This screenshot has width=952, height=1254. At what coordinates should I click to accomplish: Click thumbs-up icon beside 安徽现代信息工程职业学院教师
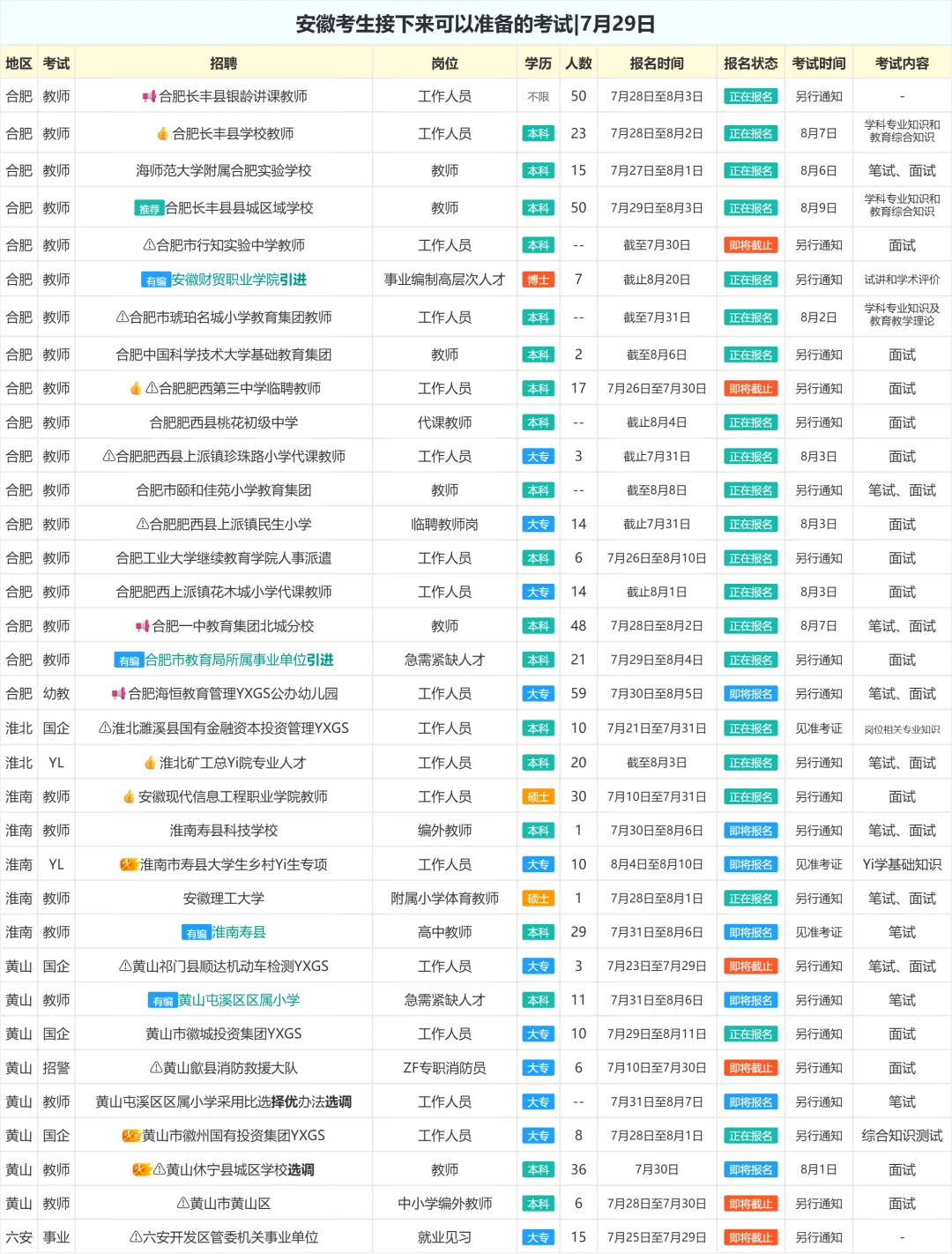tap(129, 796)
